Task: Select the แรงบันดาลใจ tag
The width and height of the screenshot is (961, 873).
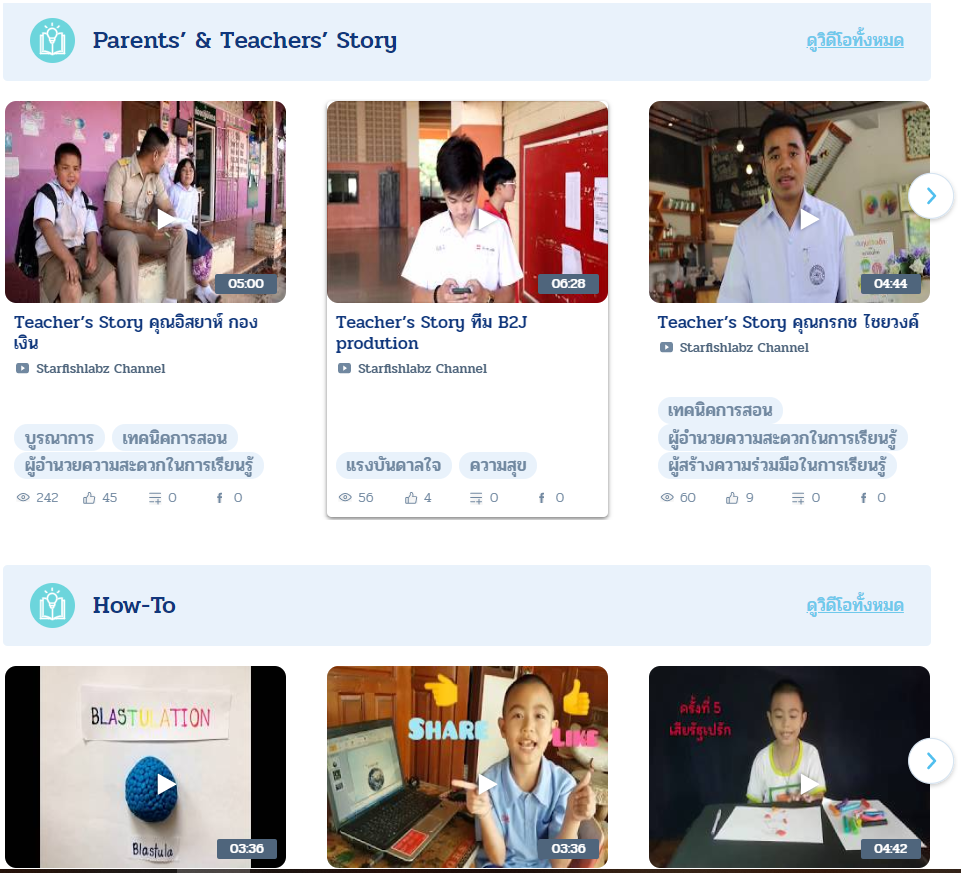Action: [393, 465]
